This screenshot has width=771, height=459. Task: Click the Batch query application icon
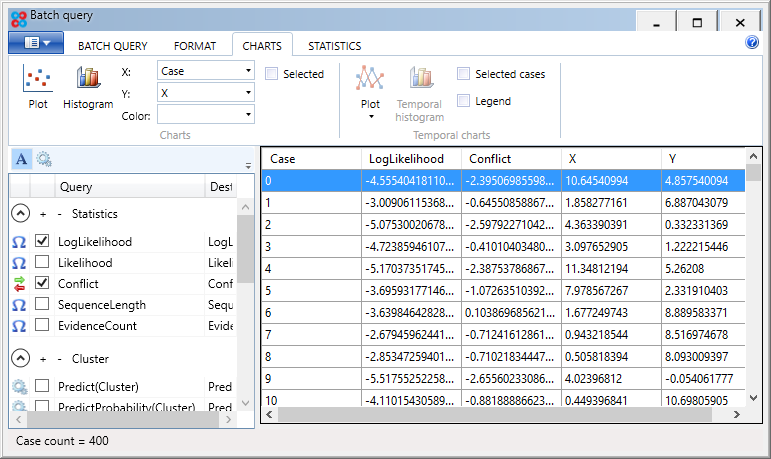pyautogui.click(x=19, y=19)
